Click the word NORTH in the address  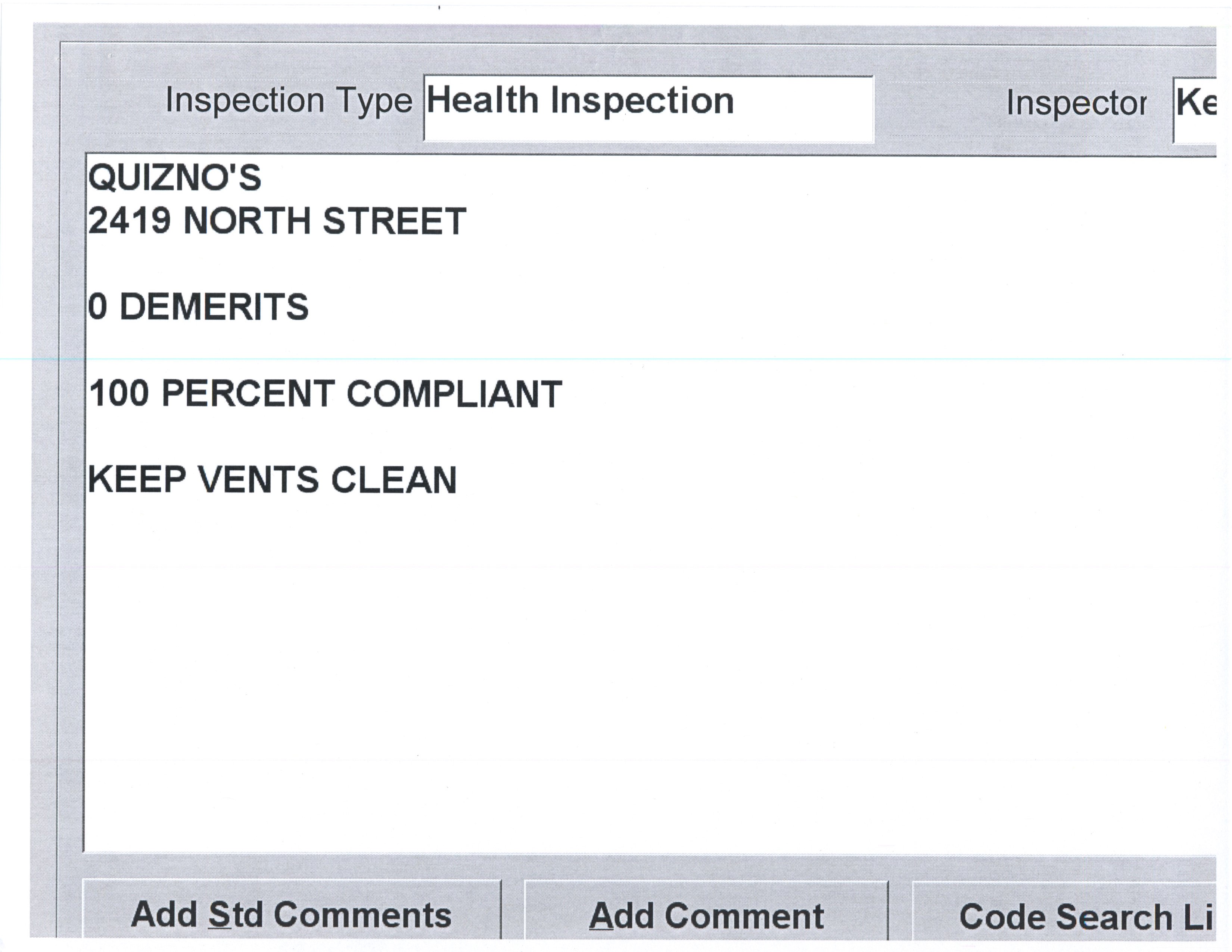pos(247,221)
